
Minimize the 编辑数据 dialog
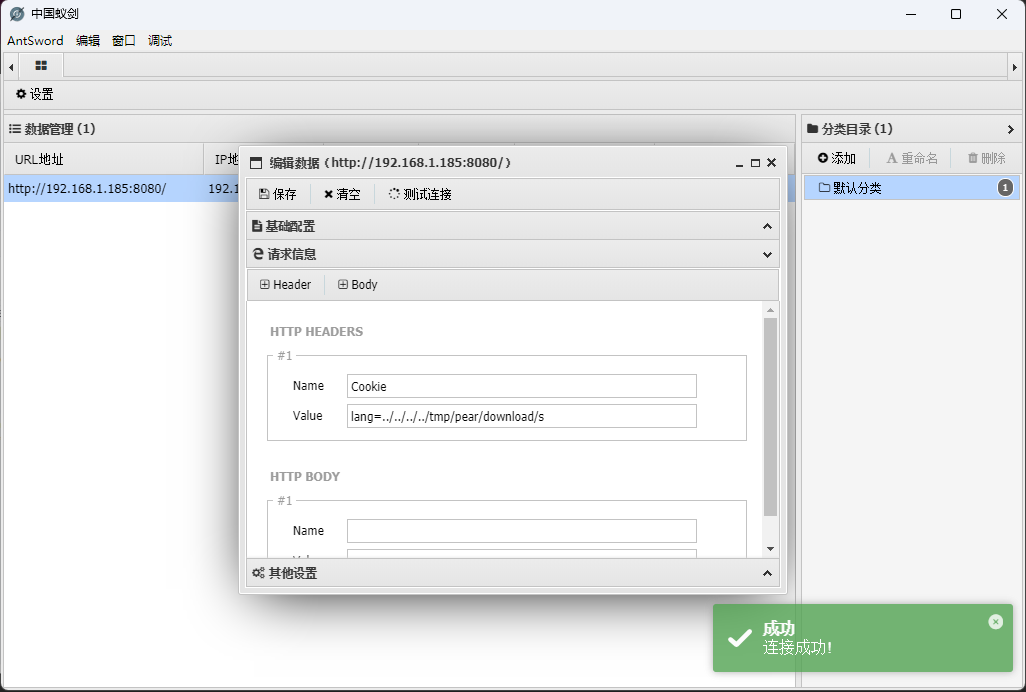pyautogui.click(x=739, y=164)
